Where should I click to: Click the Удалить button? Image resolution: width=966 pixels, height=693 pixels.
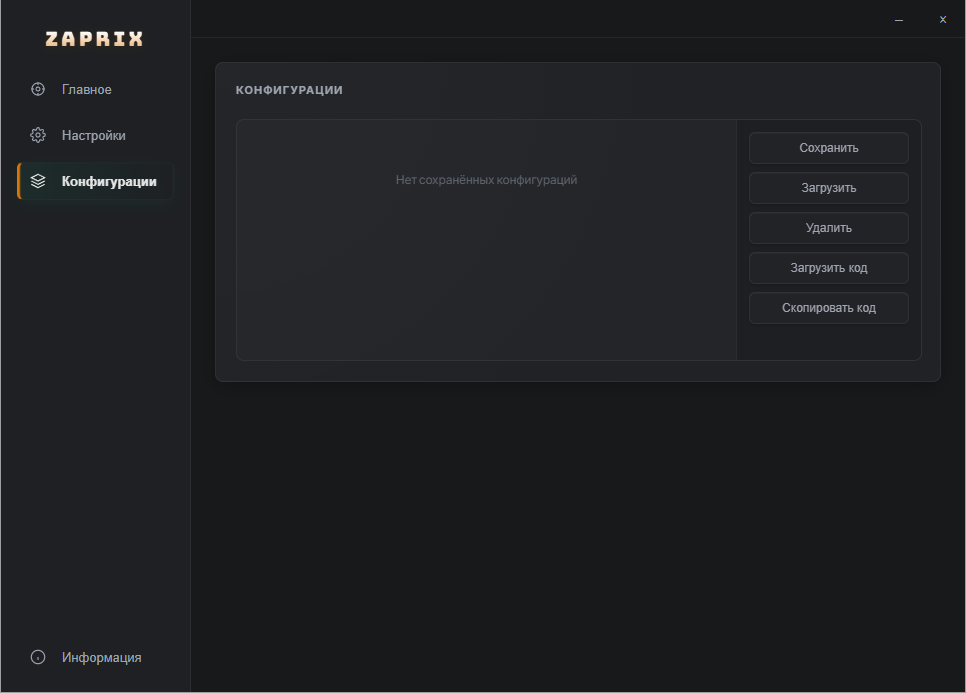tap(829, 228)
